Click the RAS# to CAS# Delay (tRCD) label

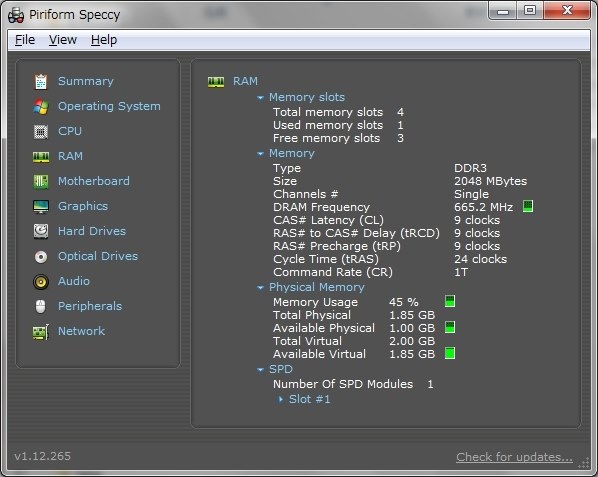tap(356, 233)
